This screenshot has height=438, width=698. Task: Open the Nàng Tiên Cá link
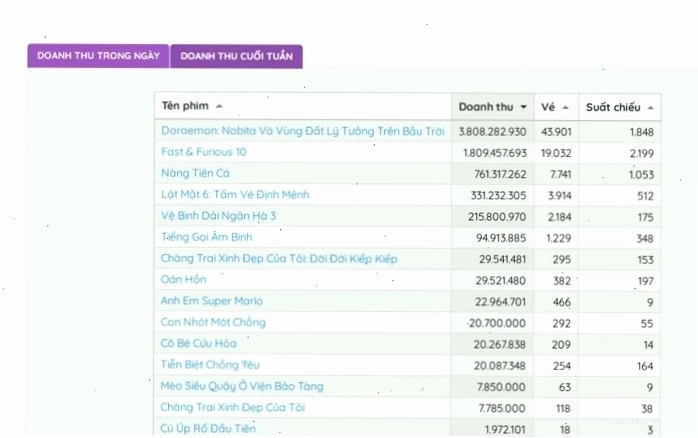tap(195, 173)
